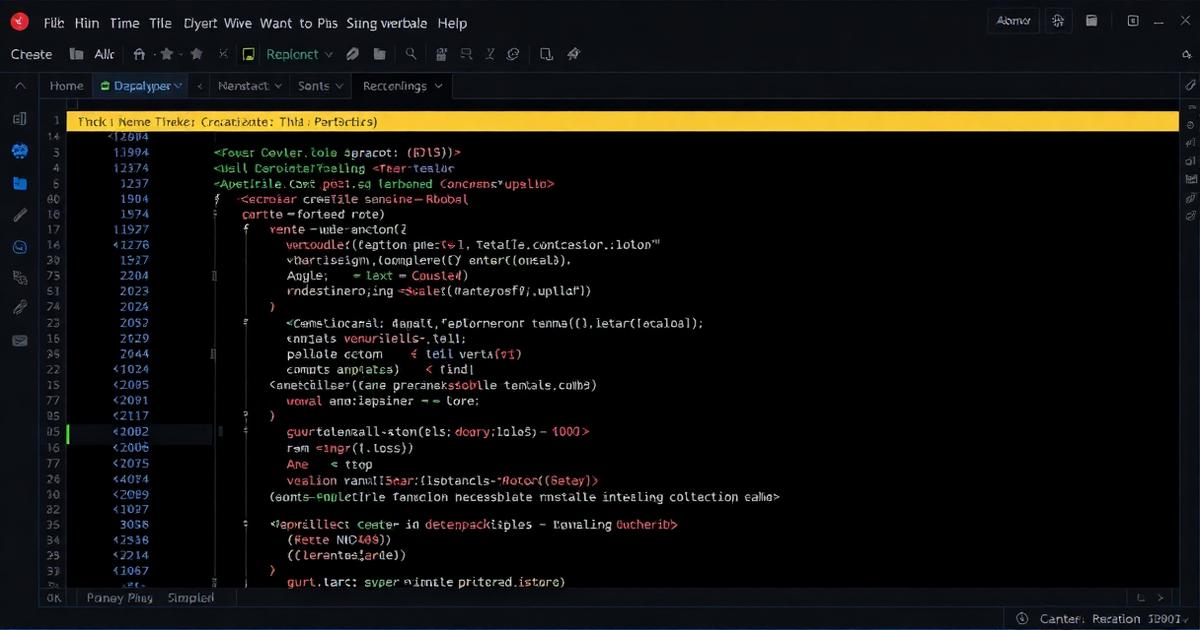1200x630 pixels.
Task: Click the panel layout icon in title bar
Action: point(1092,21)
